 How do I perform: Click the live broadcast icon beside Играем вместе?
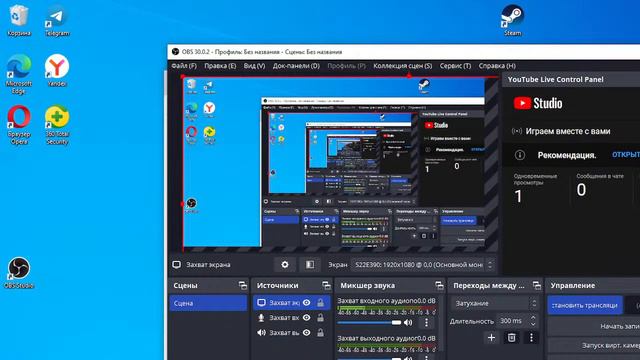(x=517, y=131)
